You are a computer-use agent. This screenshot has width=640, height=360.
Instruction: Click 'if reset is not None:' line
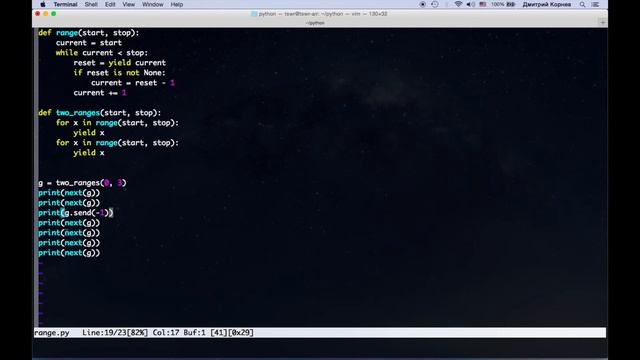pyautogui.click(x=120, y=73)
